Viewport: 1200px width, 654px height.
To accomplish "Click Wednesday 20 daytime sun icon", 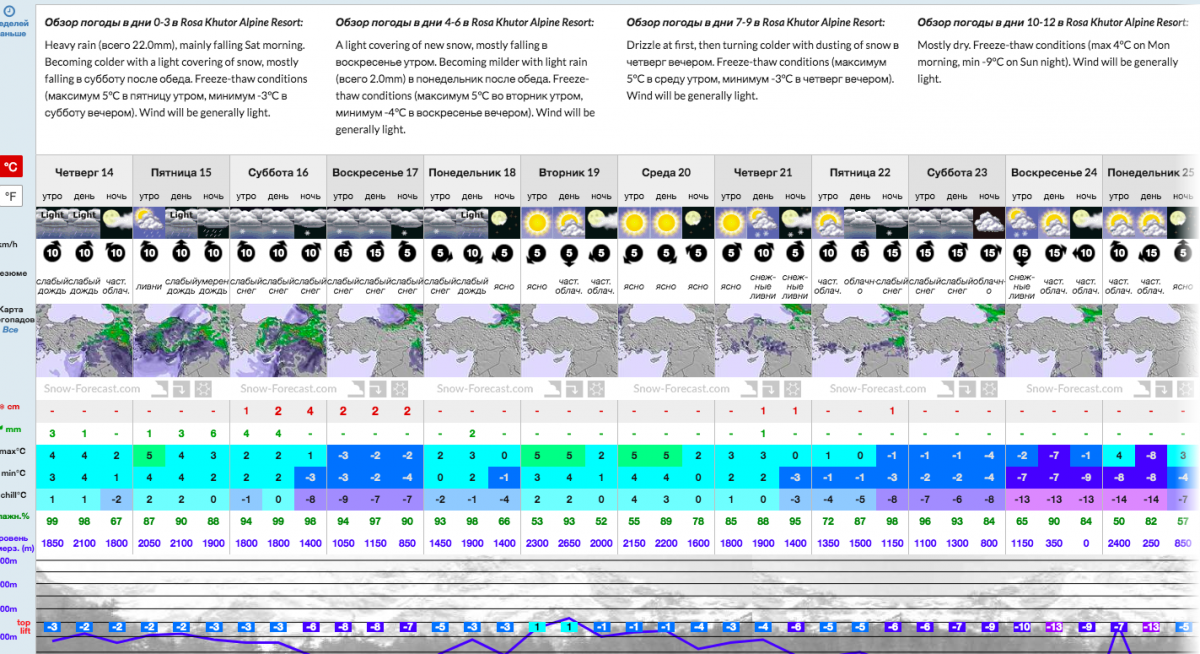I will [x=666, y=221].
